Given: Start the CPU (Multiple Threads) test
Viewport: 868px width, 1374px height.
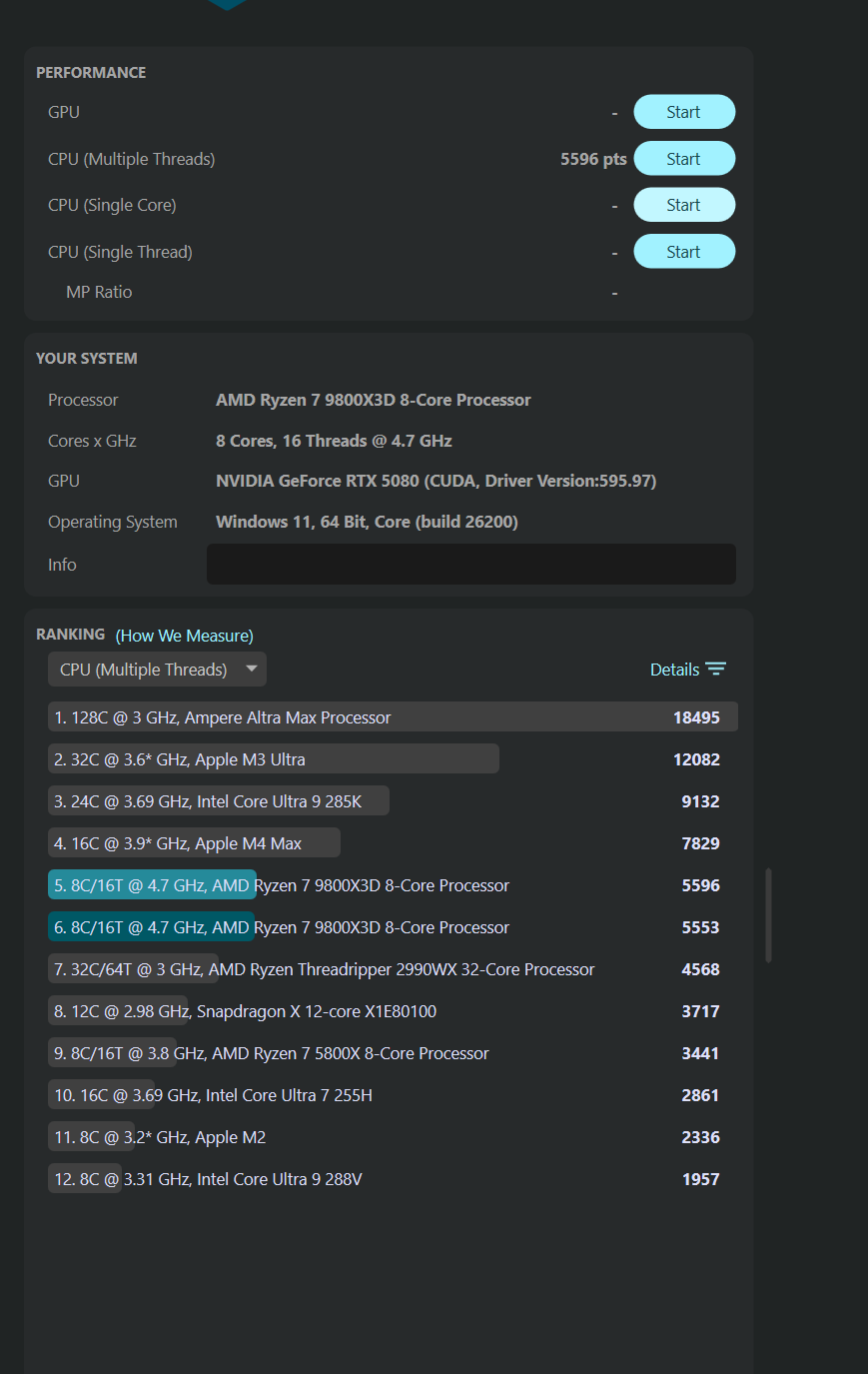Looking at the screenshot, I should coord(684,159).
